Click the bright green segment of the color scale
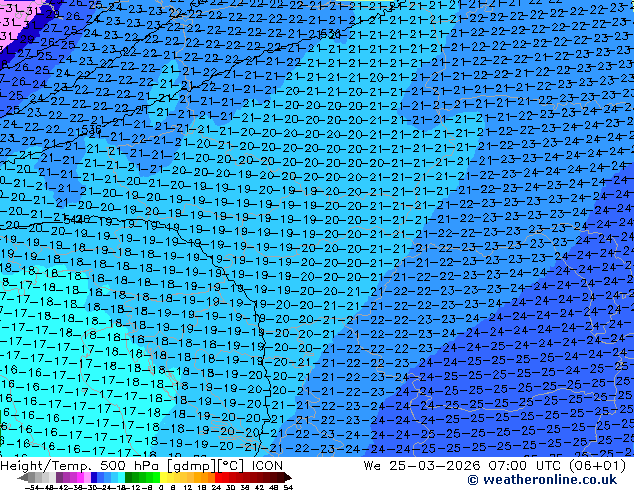 coord(156,477)
